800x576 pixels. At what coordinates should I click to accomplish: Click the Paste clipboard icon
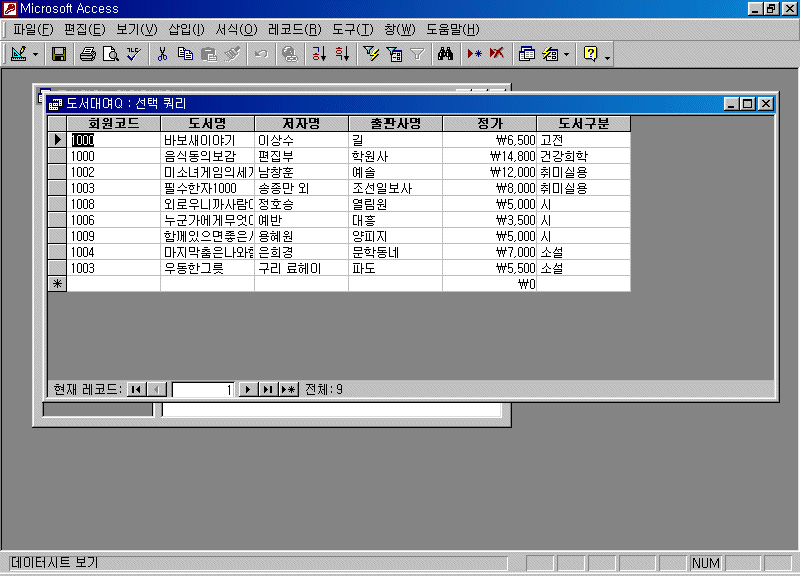pos(209,54)
